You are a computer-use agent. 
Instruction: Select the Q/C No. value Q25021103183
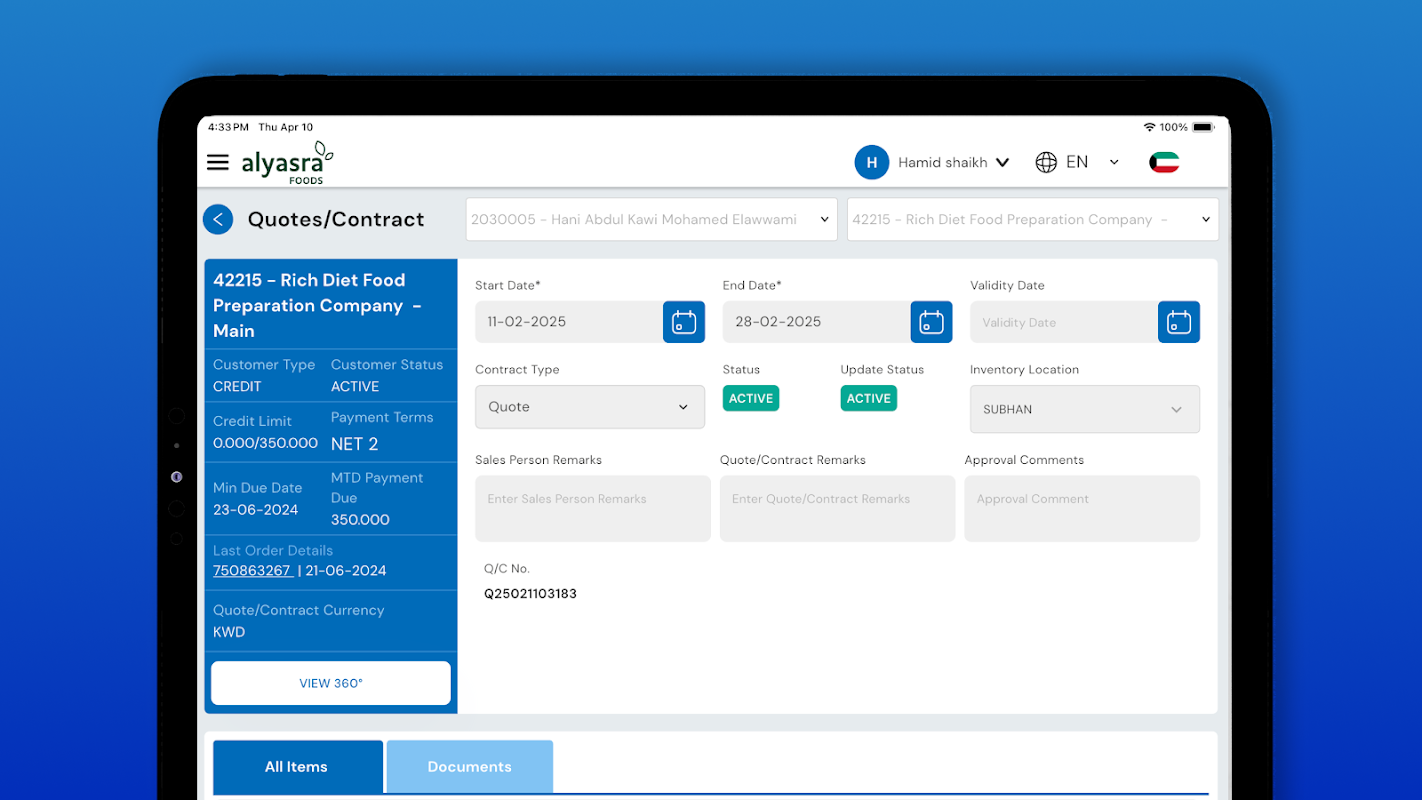pos(530,594)
